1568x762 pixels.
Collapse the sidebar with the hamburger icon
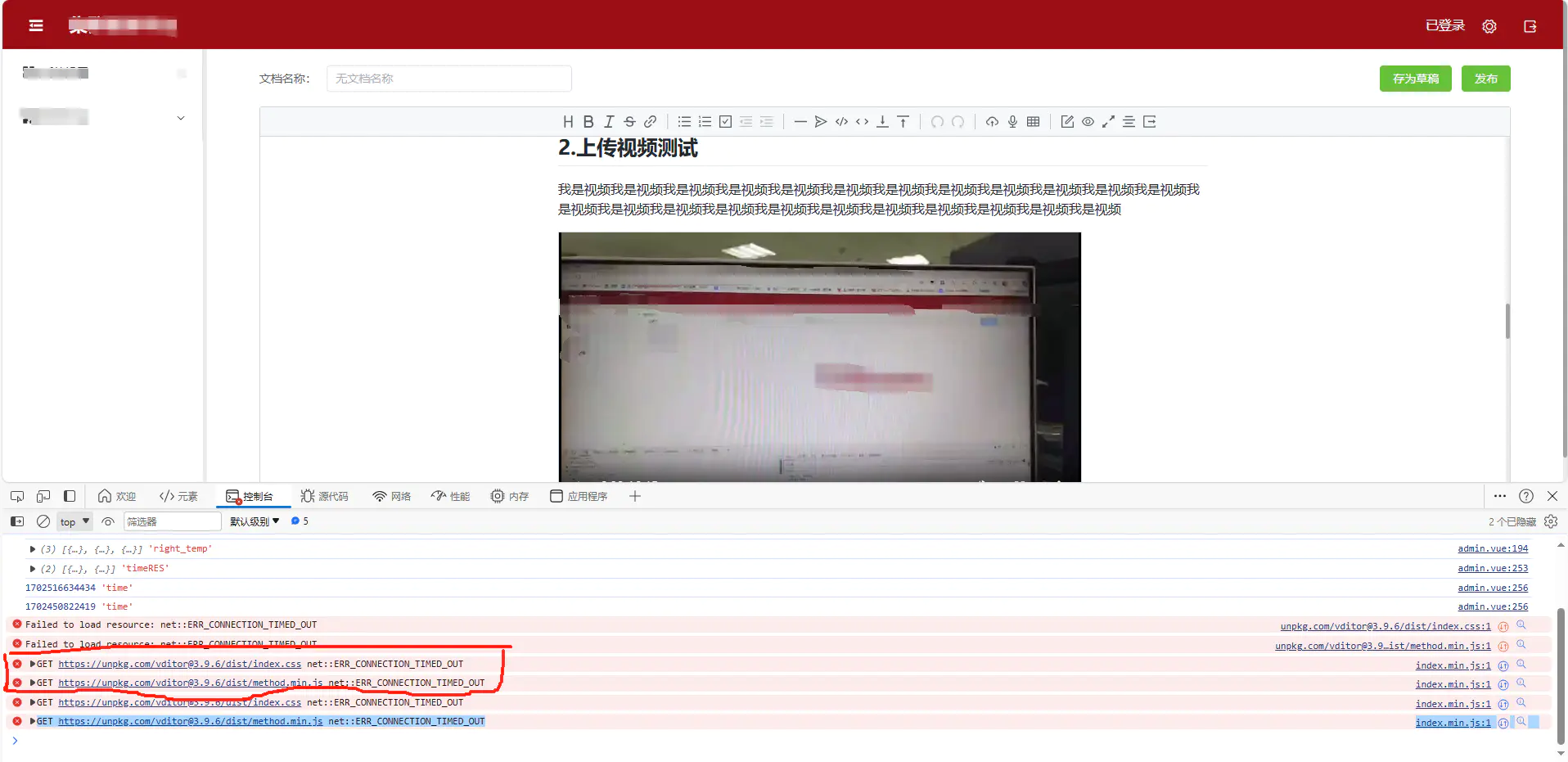[36, 26]
